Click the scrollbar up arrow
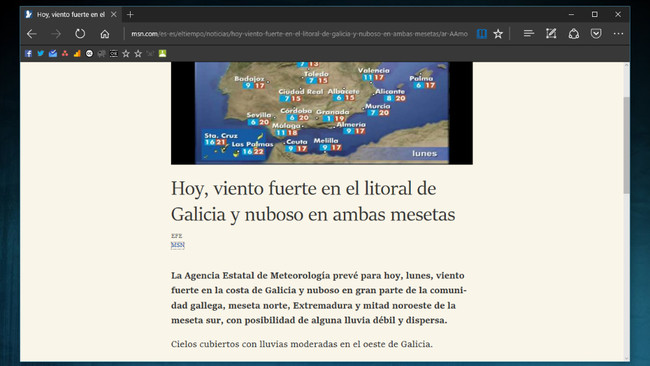The image size is (650, 366). [626, 65]
